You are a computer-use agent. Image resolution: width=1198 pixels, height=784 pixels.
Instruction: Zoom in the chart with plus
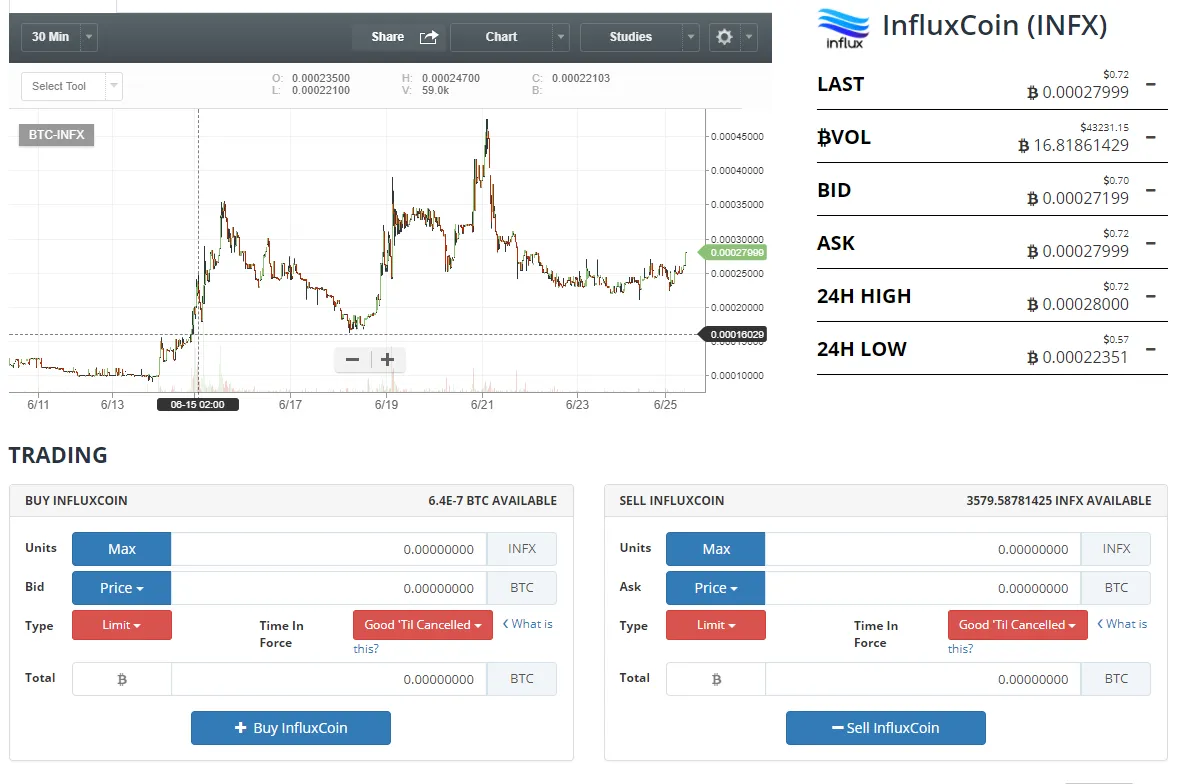pos(387,359)
